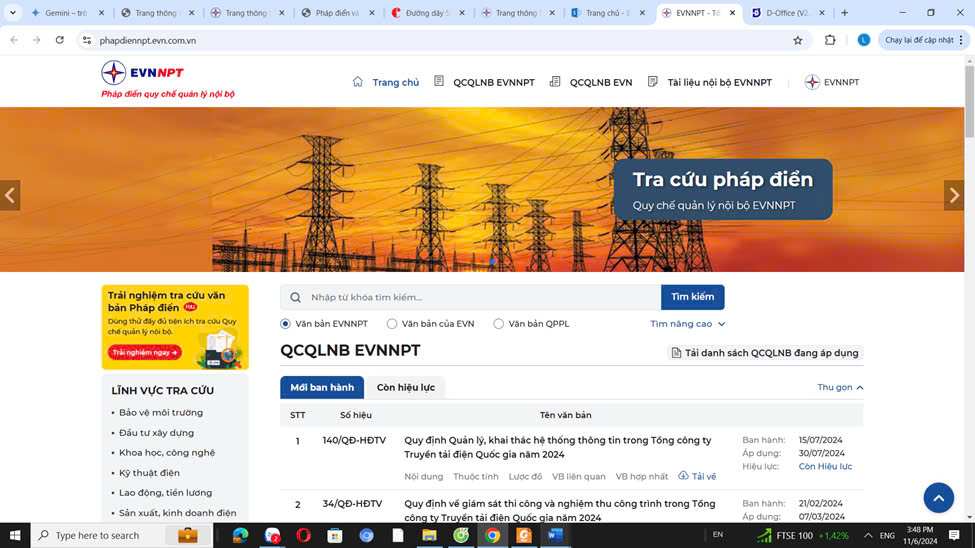Click VB liên quan under document 140/QĐ-HĐTV
Image resolution: width=975 pixels, height=548 pixels.
click(x=578, y=476)
